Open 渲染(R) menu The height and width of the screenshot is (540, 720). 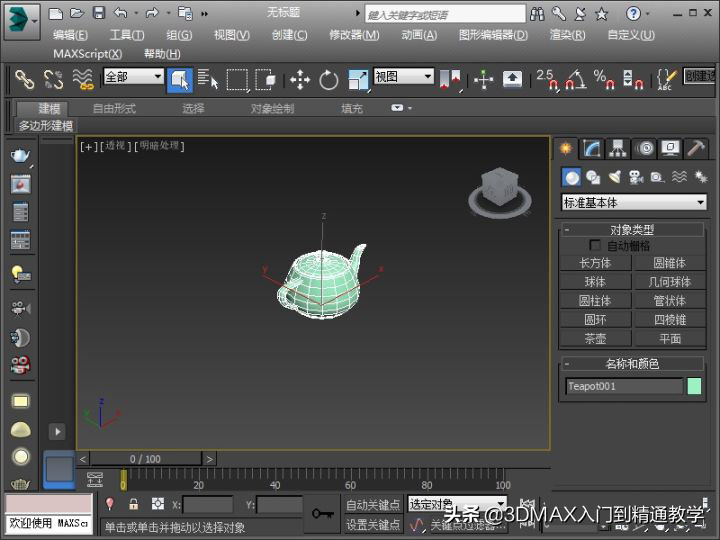tap(568, 35)
